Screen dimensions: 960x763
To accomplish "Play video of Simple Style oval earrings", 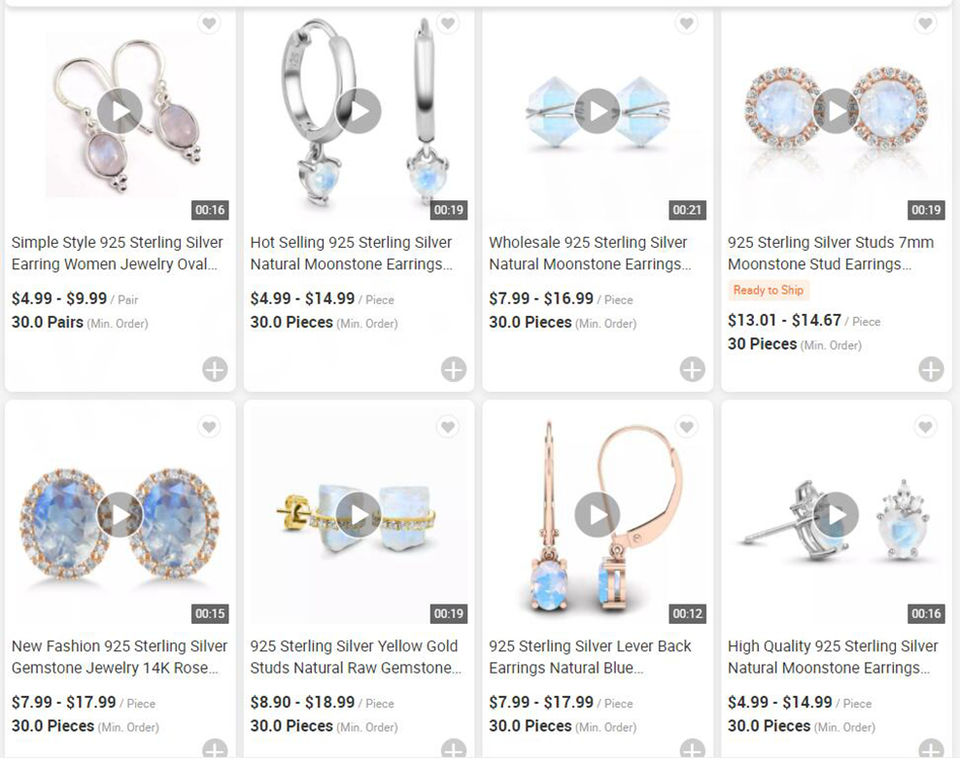I will pyautogui.click(x=120, y=111).
